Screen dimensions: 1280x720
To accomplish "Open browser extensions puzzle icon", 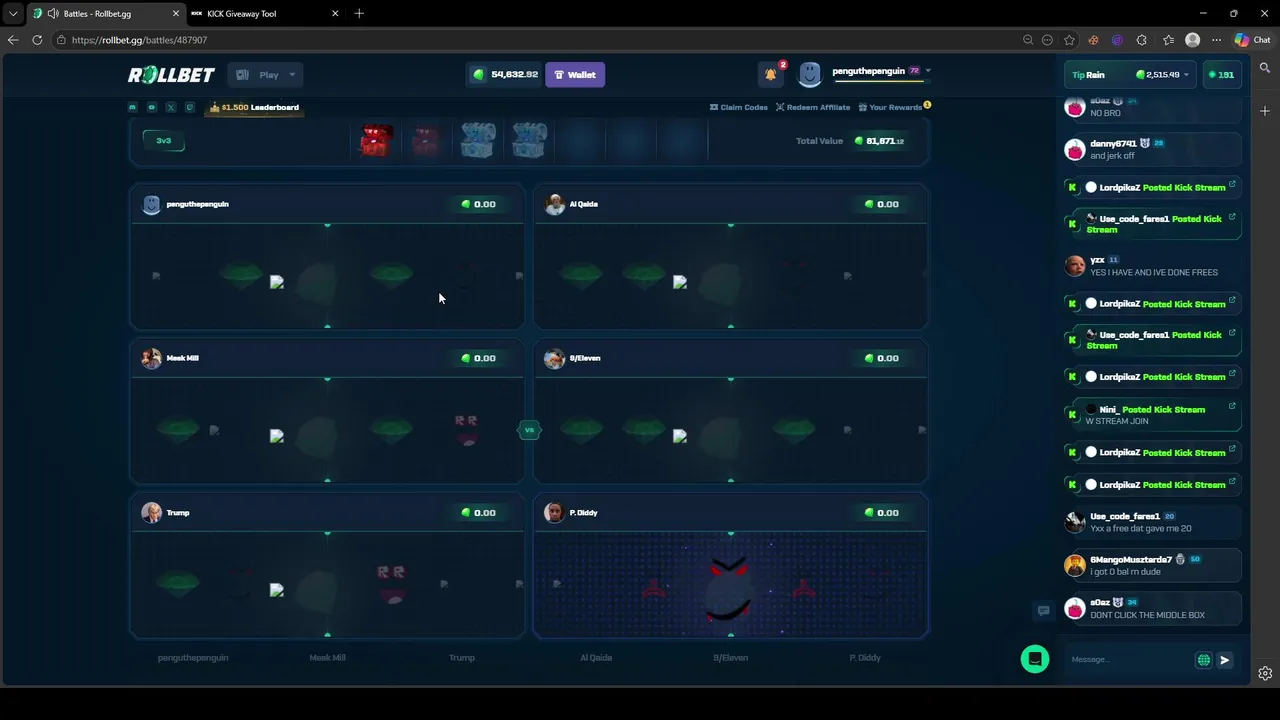I will point(1141,40).
